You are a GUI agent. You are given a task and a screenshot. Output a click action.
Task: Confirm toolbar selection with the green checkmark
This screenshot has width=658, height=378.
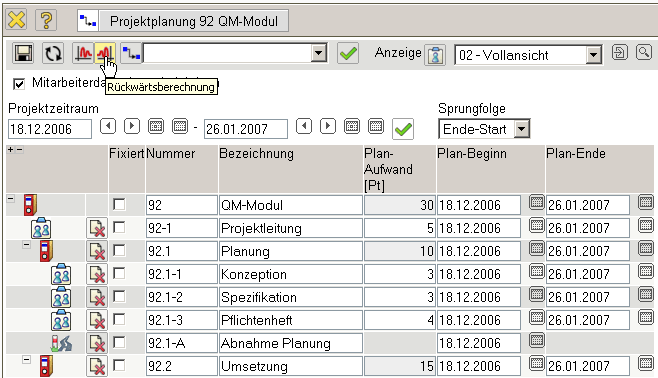pyautogui.click(x=348, y=54)
